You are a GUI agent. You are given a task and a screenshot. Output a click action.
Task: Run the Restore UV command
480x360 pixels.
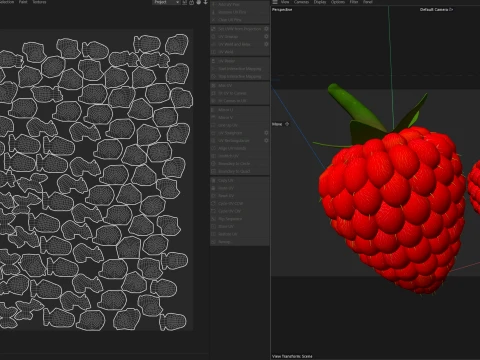[239, 234]
